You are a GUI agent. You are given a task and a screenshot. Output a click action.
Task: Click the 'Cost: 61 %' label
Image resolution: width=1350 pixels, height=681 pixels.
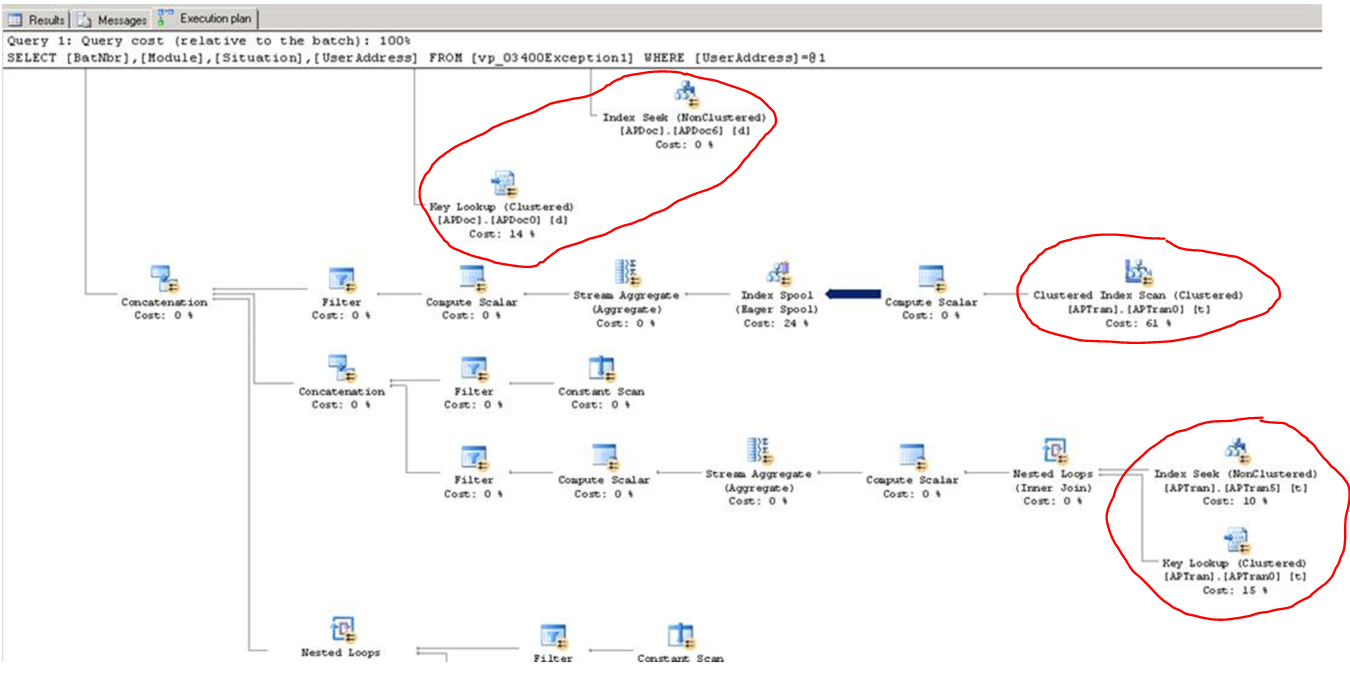1137,324
